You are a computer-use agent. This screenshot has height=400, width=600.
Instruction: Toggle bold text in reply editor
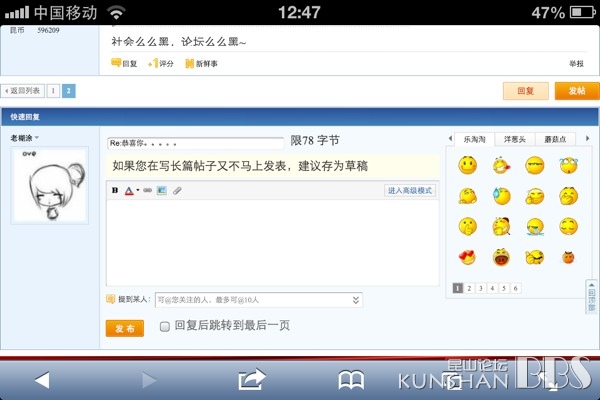click(115, 190)
